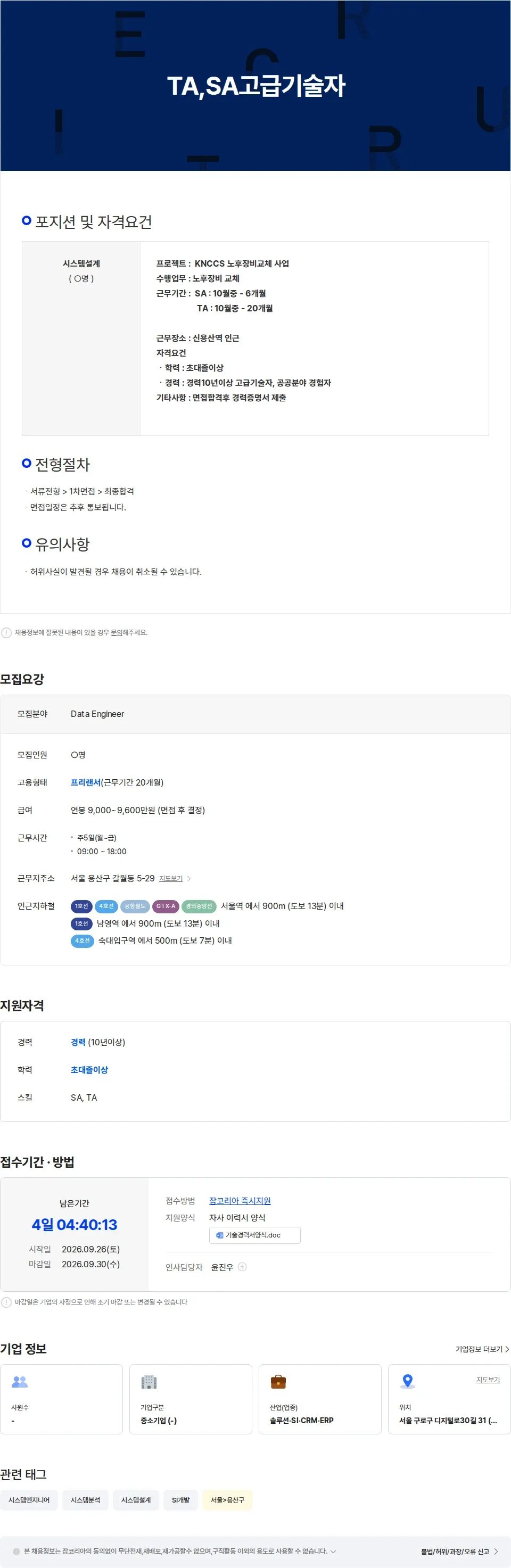Open 기업정보 더보기
This screenshot has width=511, height=1568.
482,1349
